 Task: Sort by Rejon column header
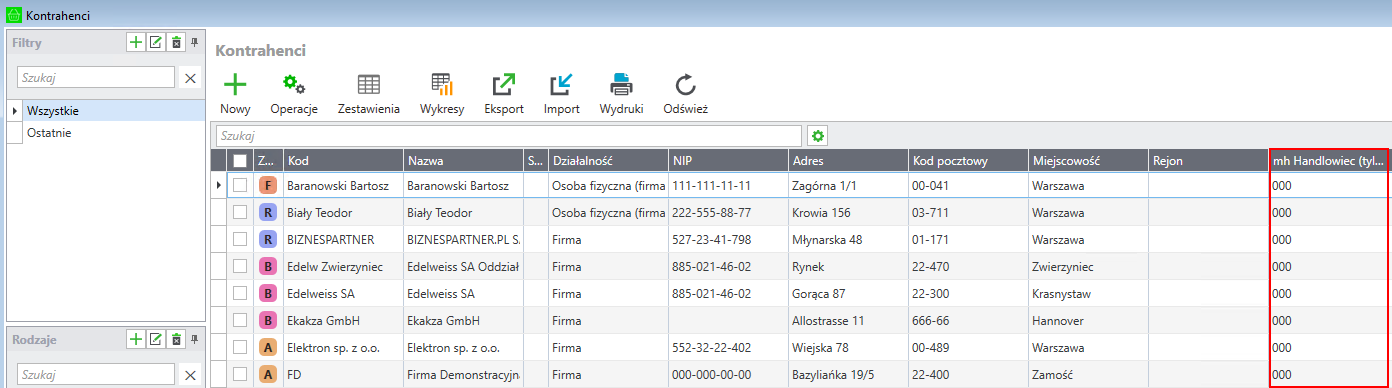(x=1208, y=160)
